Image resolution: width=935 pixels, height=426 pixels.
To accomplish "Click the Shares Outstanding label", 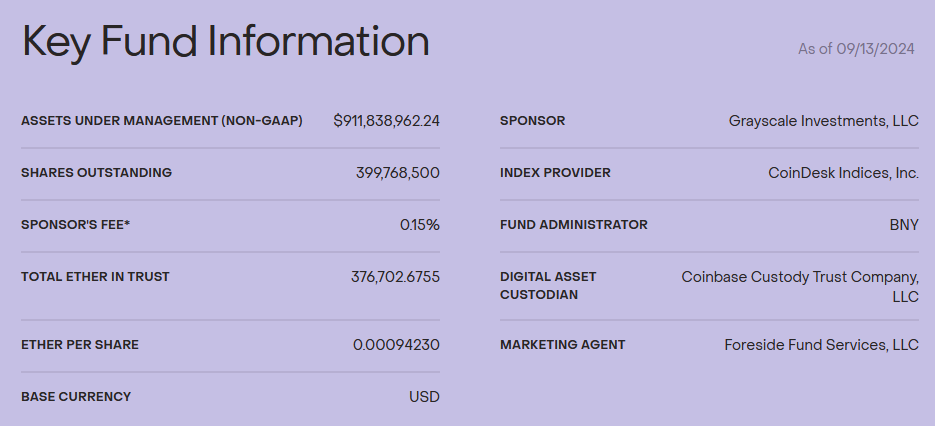I will pyautogui.click(x=96, y=173).
